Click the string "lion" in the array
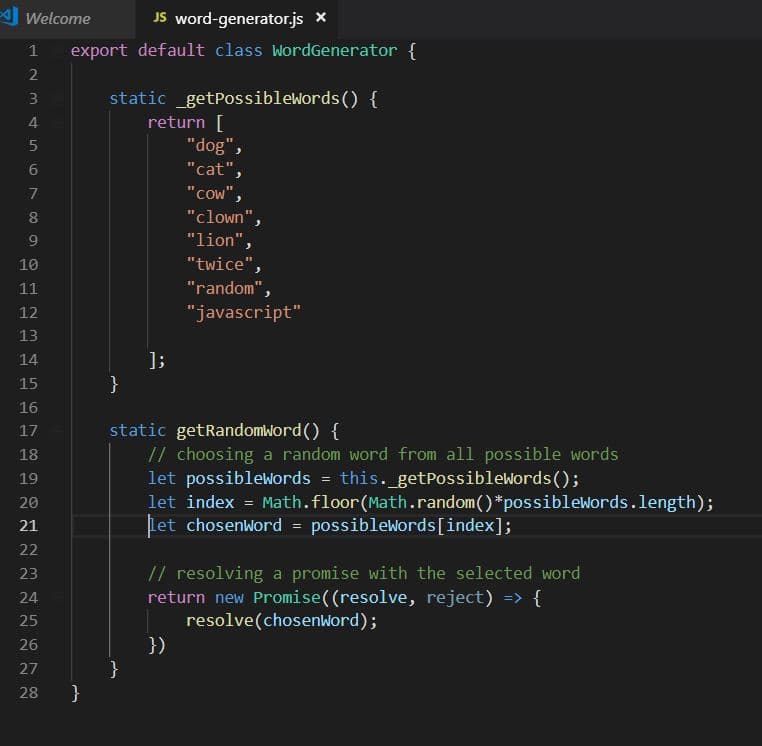Image resolution: width=762 pixels, height=746 pixels. (215, 241)
